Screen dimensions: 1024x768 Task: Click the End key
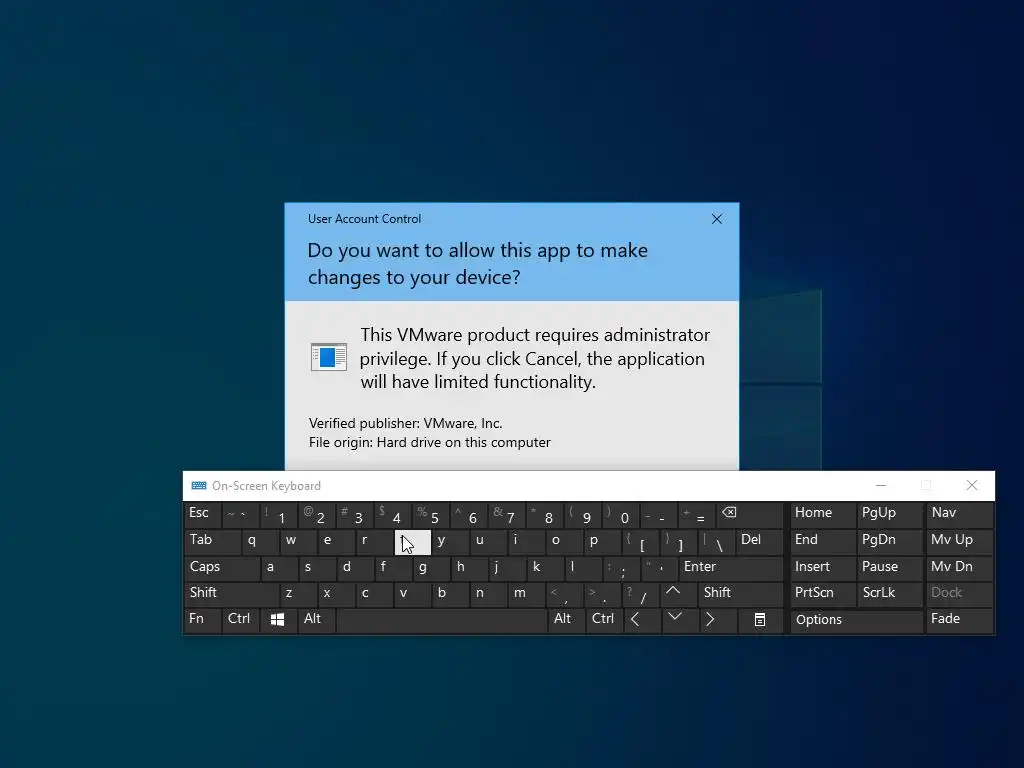pyautogui.click(x=822, y=541)
